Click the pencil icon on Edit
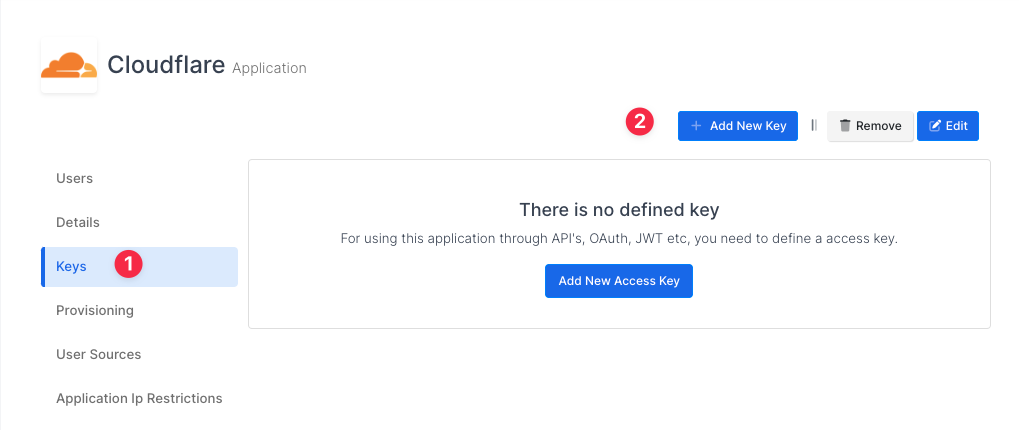 pos(935,126)
